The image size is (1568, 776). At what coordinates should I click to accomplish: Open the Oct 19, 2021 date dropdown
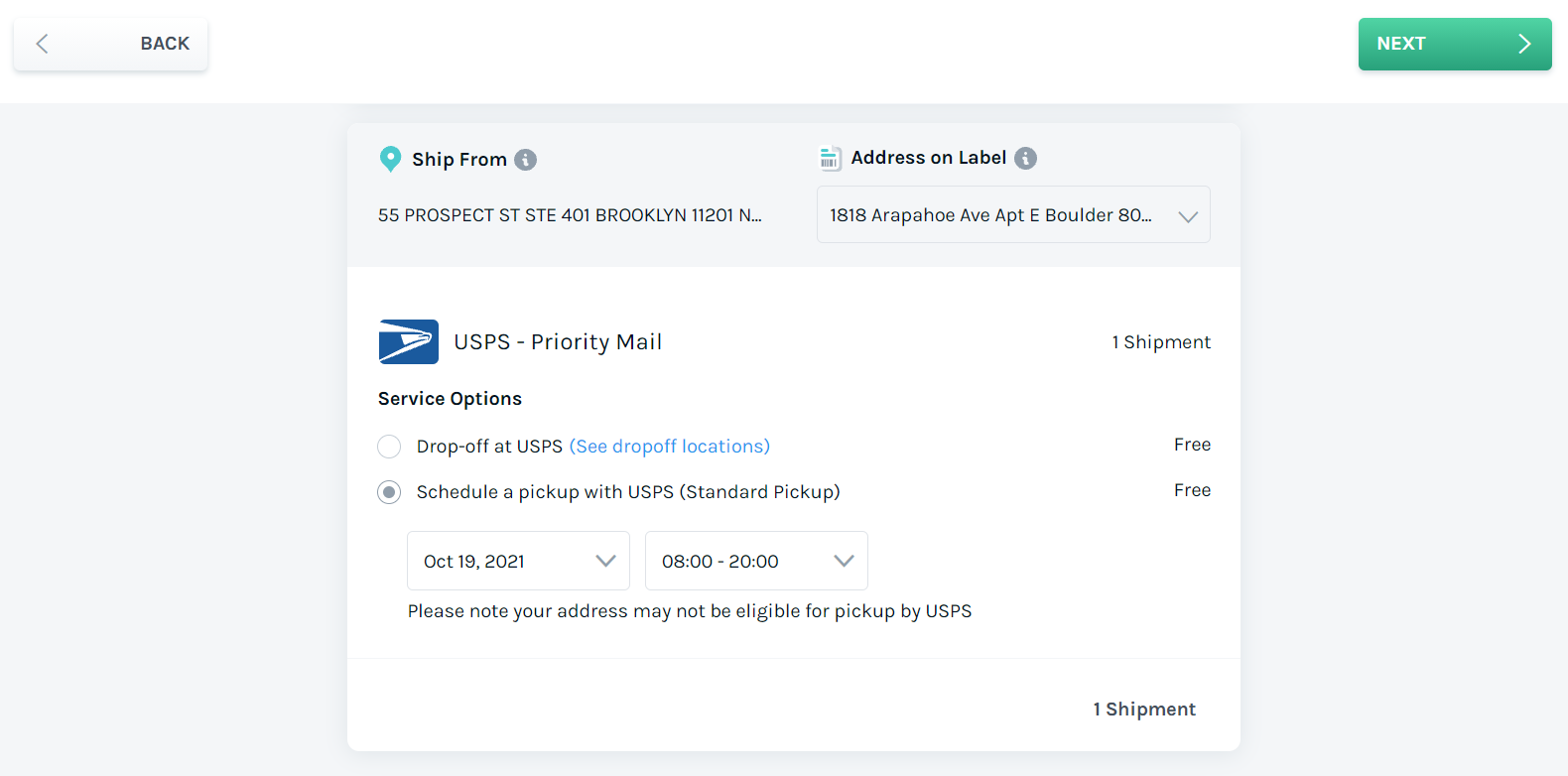point(518,561)
